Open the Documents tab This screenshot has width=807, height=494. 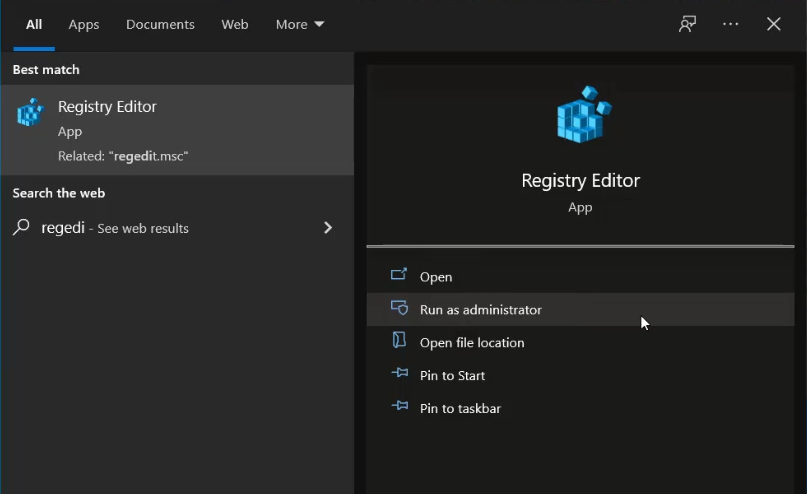pyautogui.click(x=160, y=24)
